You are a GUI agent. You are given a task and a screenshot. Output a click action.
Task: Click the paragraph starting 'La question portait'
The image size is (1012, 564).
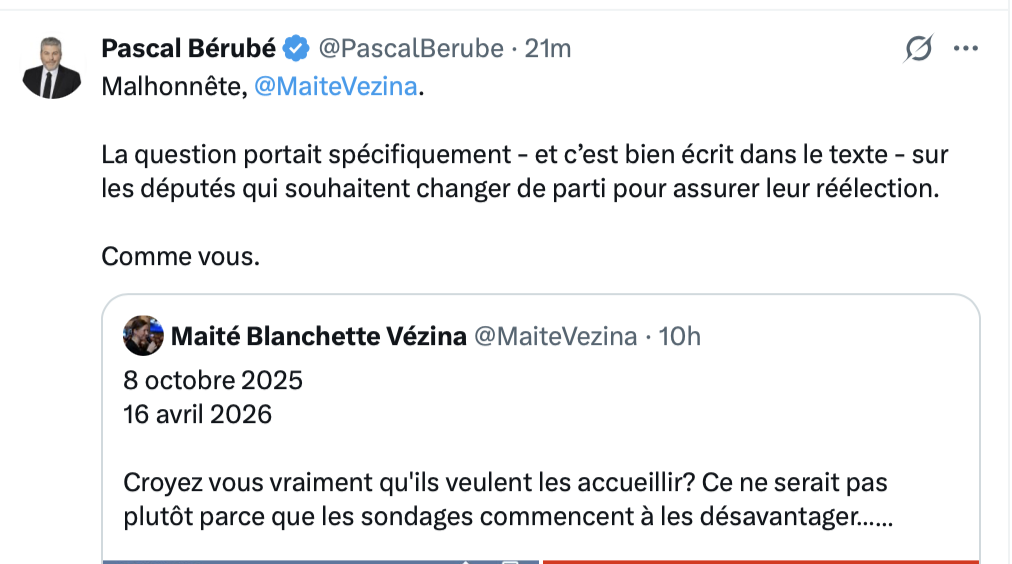click(524, 172)
